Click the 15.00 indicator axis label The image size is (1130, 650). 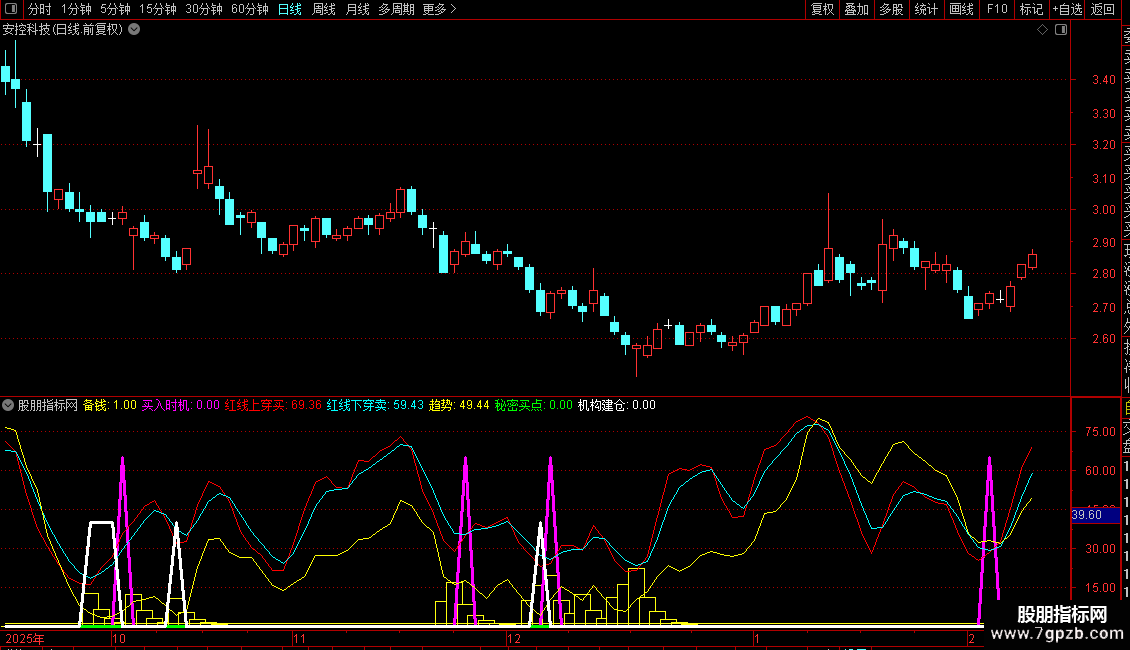click(1100, 587)
